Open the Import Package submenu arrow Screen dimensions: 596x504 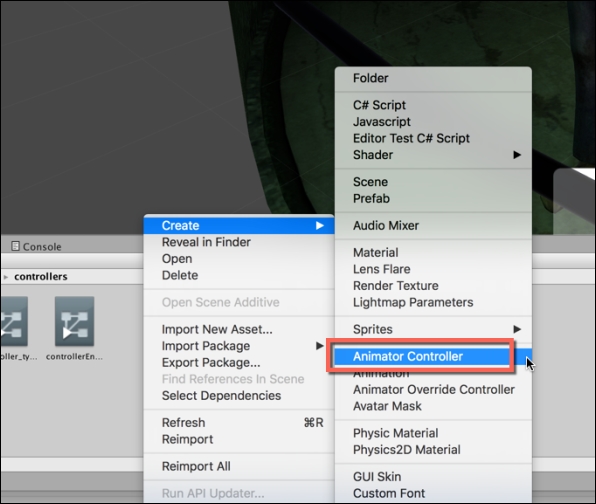point(320,346)
